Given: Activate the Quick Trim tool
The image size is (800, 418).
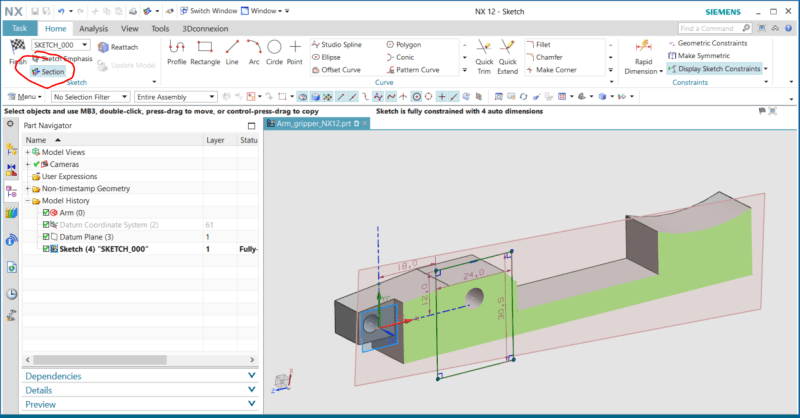Looking at the screenshot, I should [x=484, y=57].
